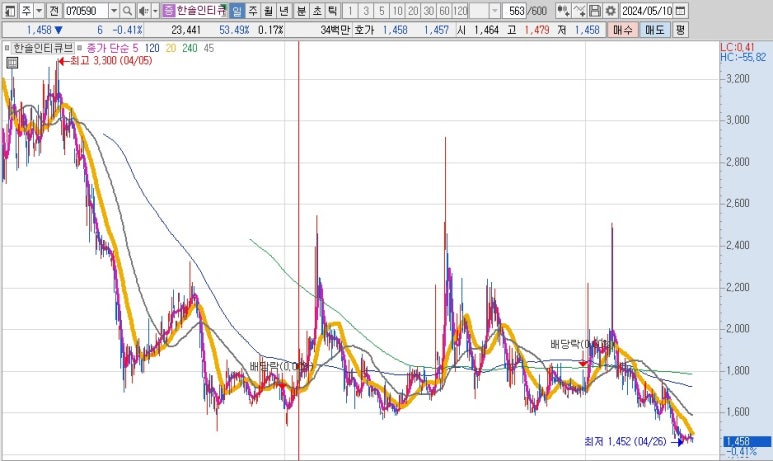This screenshot has width=773, height=461.
Task: Open the stock search magnifier icon
Action: 127,10
